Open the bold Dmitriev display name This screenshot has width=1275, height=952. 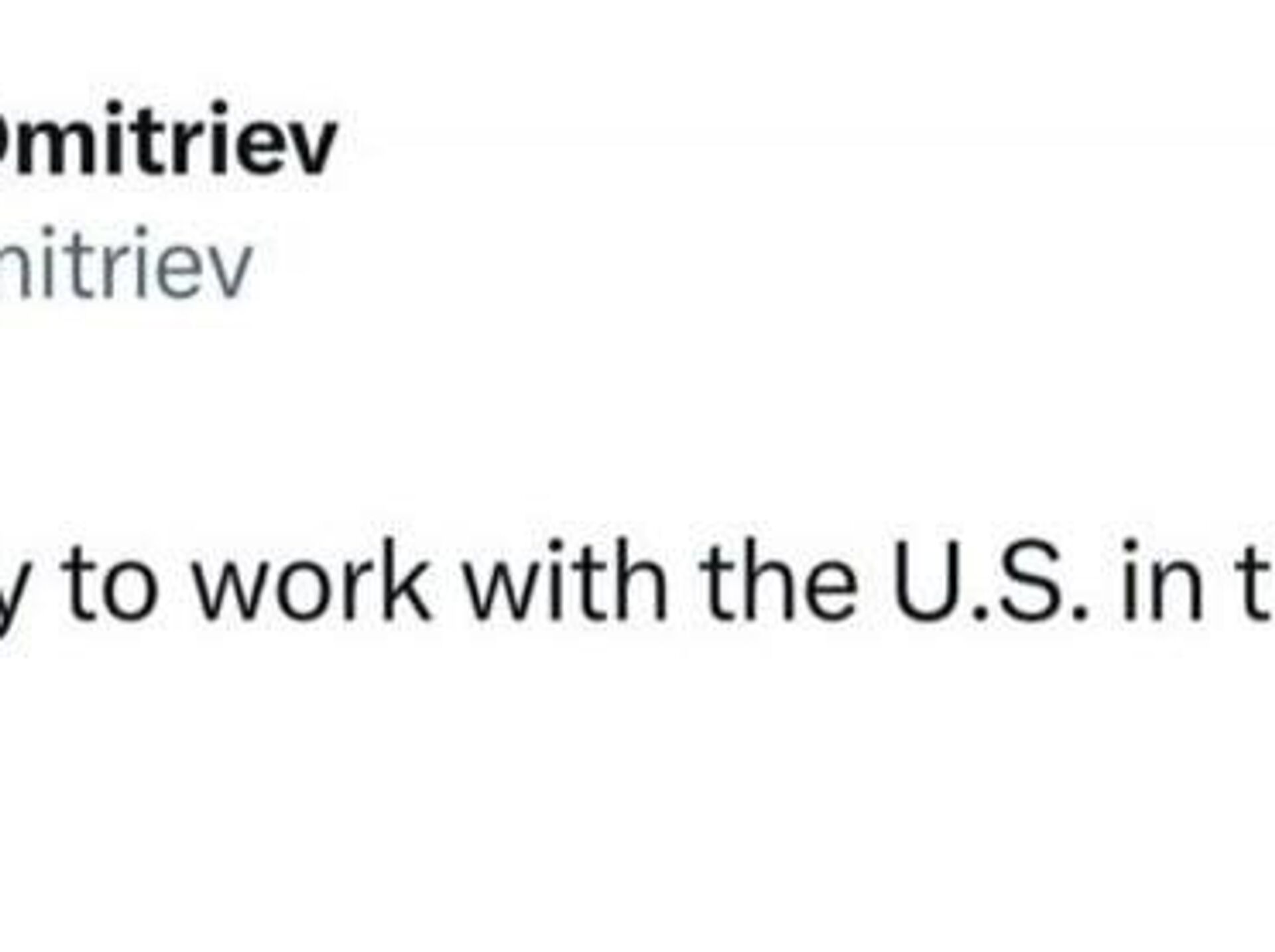click(x=166, y=139)
